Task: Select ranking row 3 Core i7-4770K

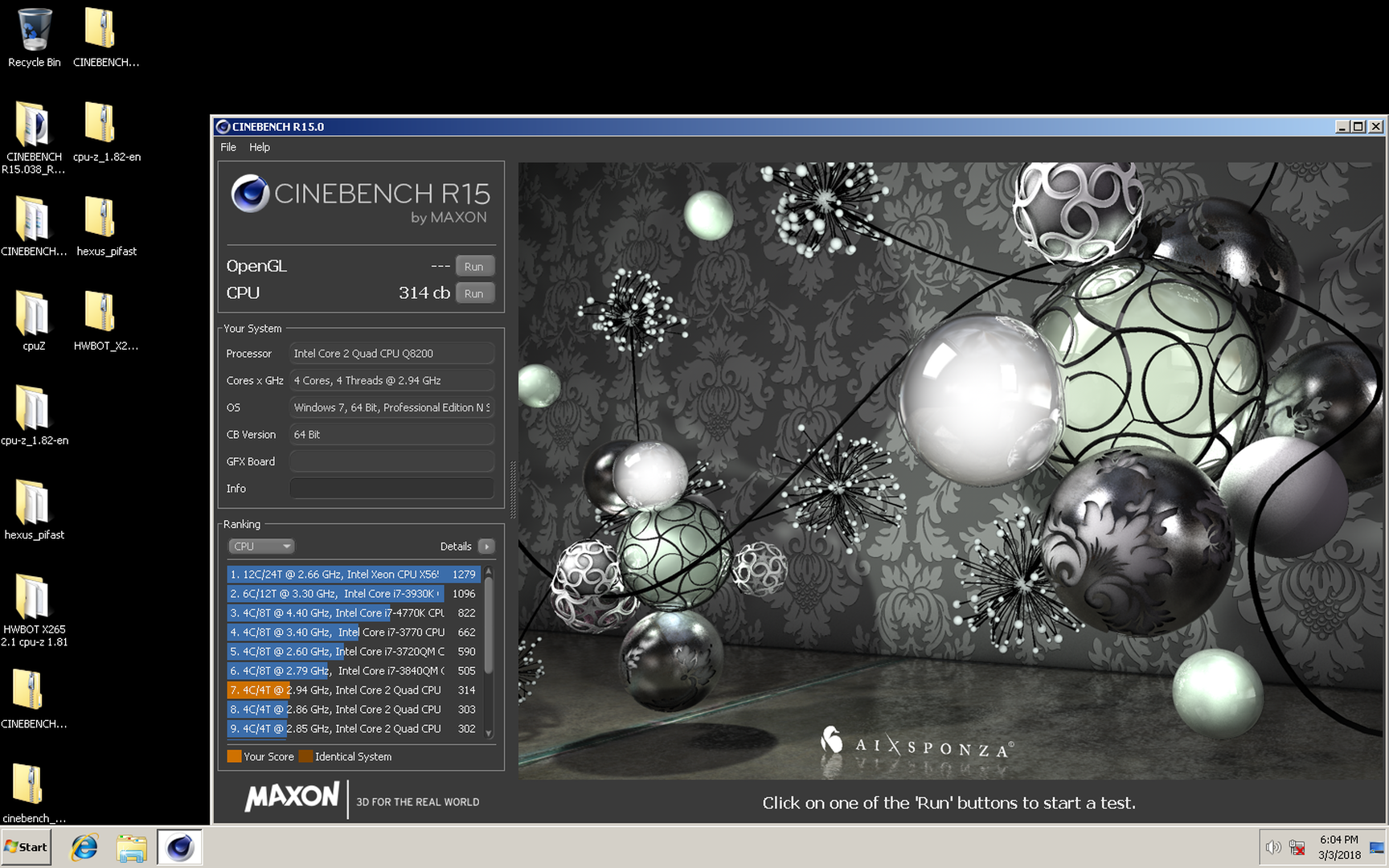Action: (x=354, y=613)
